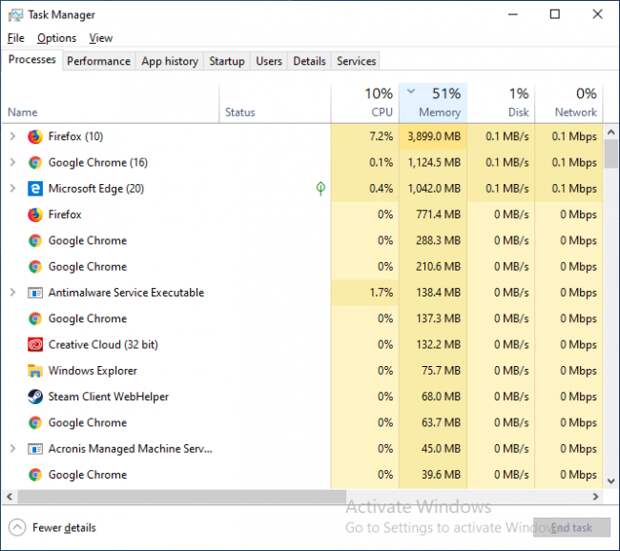The width and height of the screenshot is (620, 551).
Task: Click Chrome icon in 63.7 MB row
Action: point(35,423)
